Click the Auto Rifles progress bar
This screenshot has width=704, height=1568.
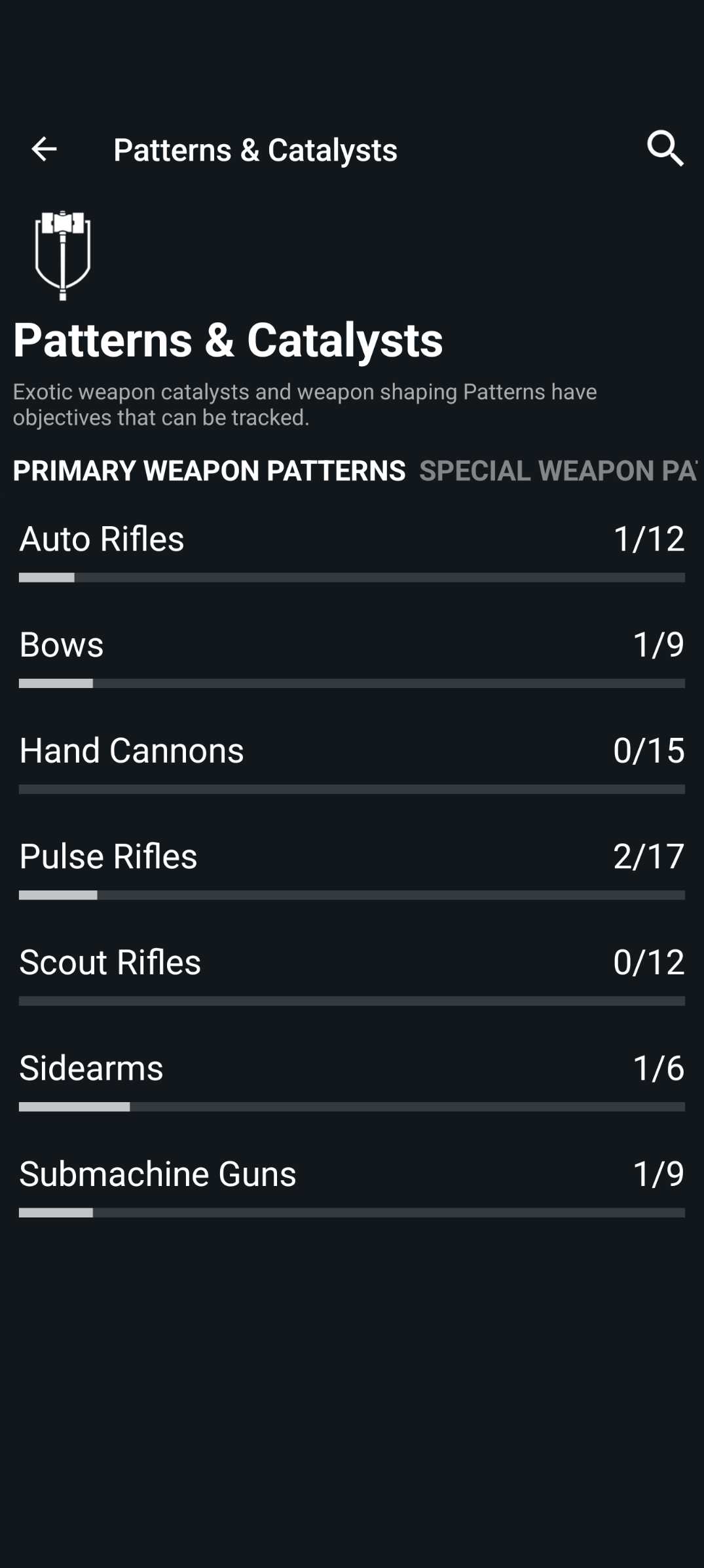click(x=352, y=577)
